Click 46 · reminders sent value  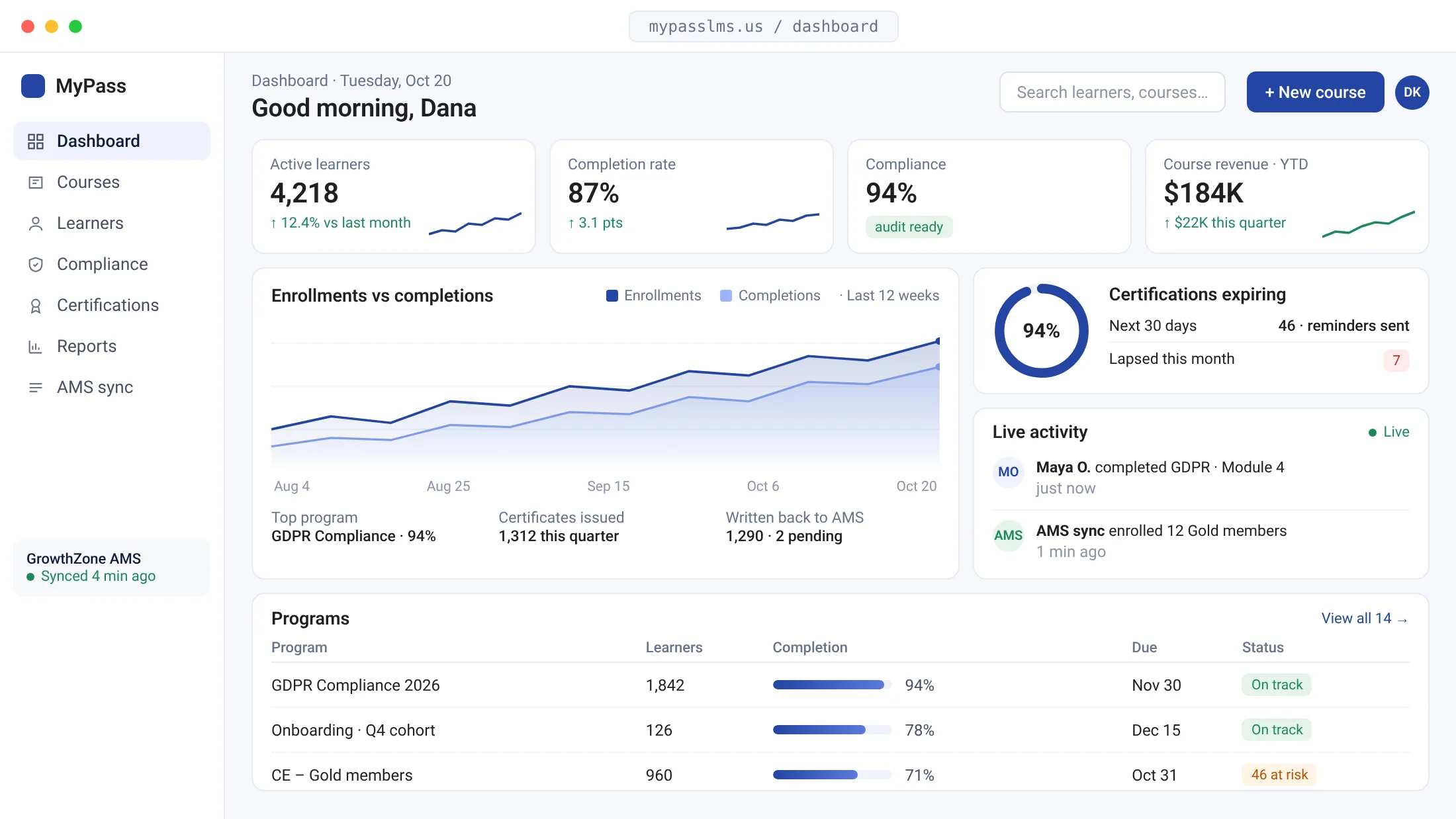tap(1343, 326)
